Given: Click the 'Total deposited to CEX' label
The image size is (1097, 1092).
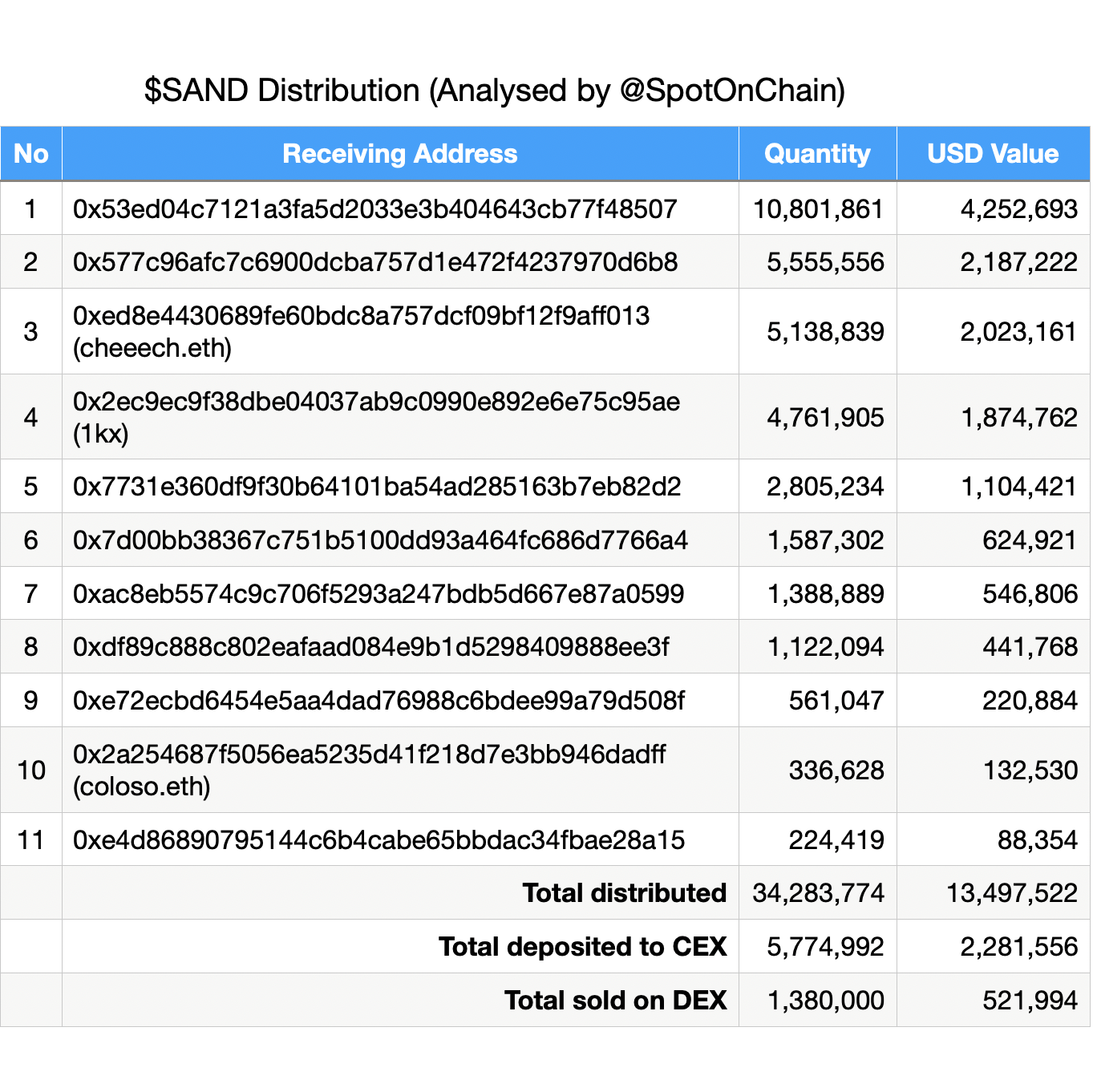Looking at the screenshot, I should point(582,947).
